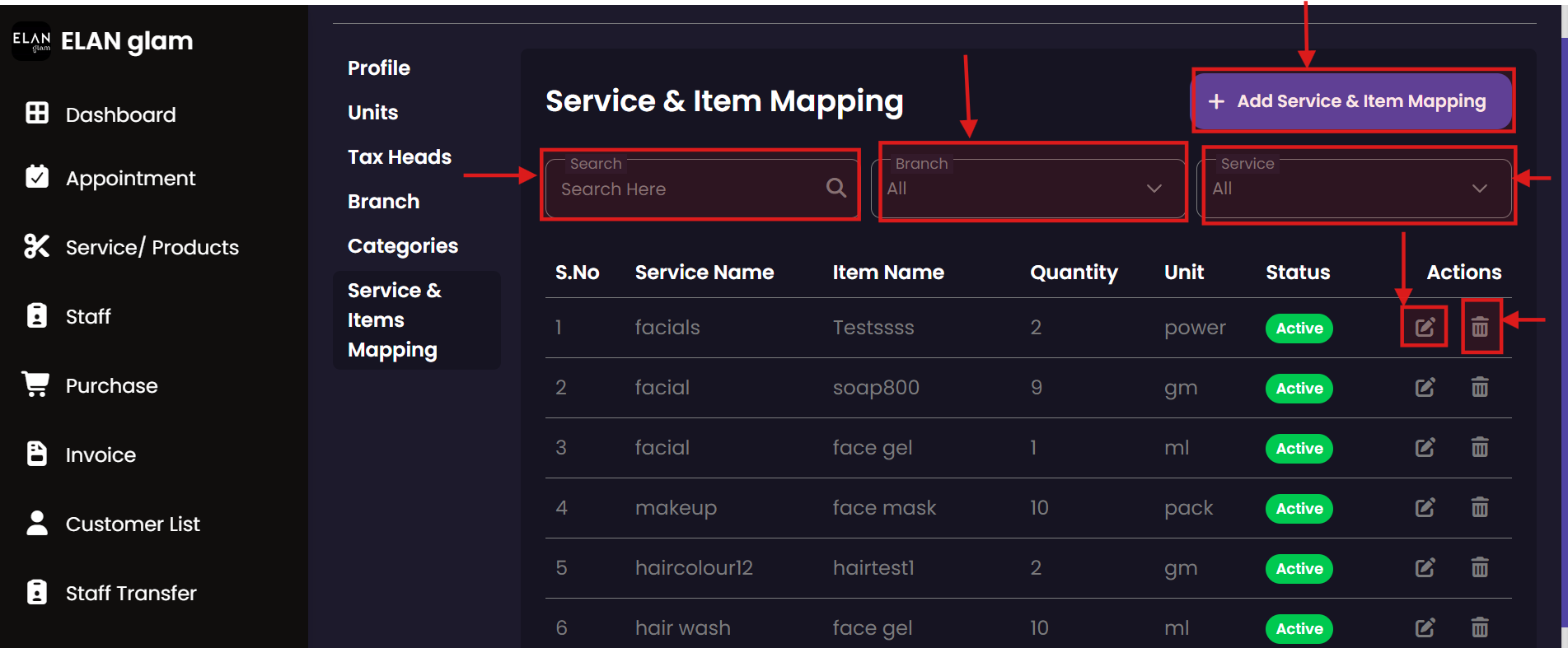The height and width of the screenshot is (648, 1568).
Task: Click Add Service & Item Mapping button
Action: pos(1351,101)
